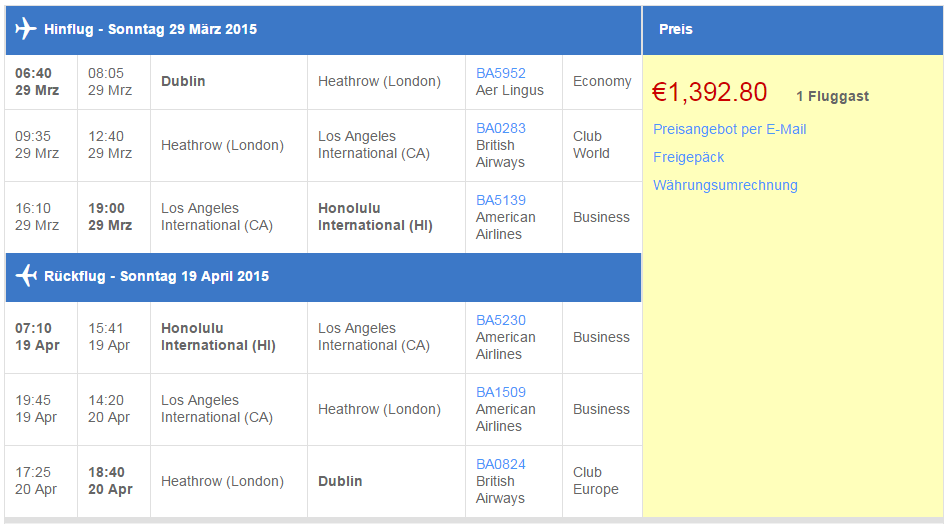The width and height of the screenshot is (948, 524).
Task: Click the €1,392.80 price amount
Action: (x=709, y=92)
